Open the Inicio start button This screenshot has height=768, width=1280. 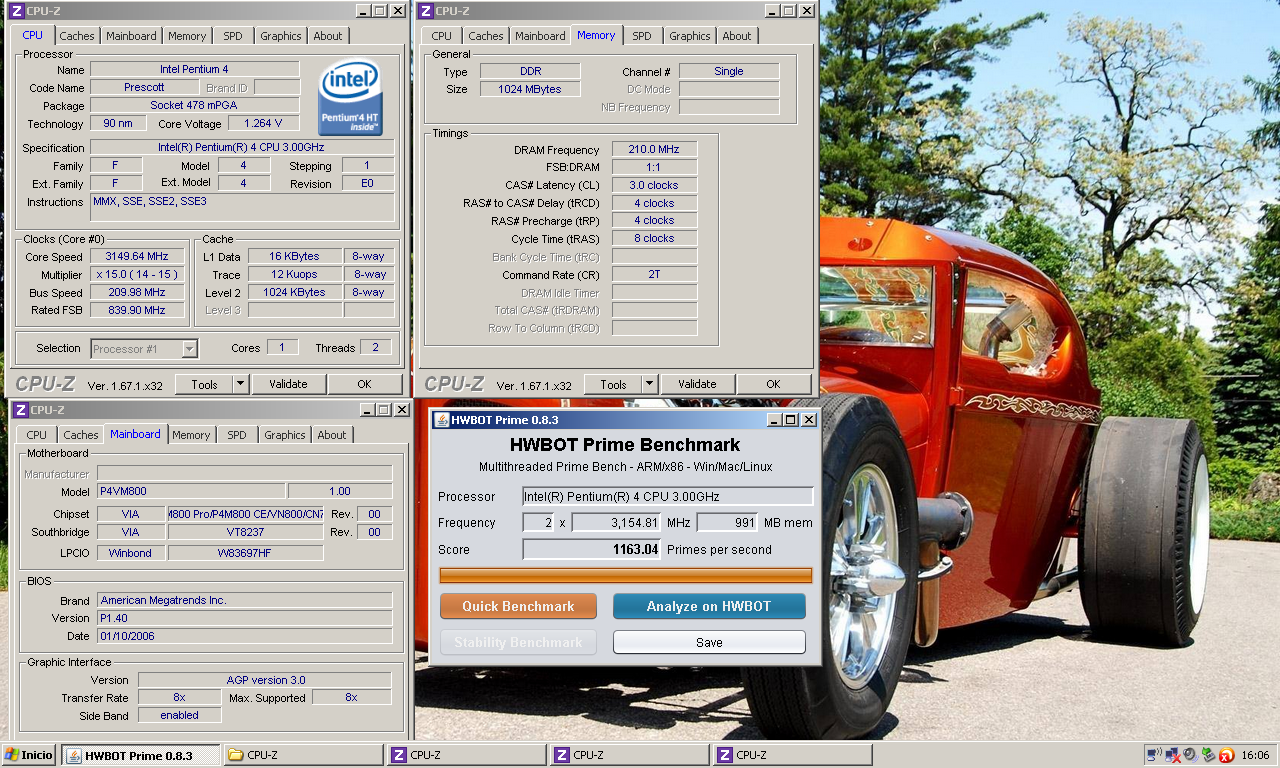click(x=30, y=755)
